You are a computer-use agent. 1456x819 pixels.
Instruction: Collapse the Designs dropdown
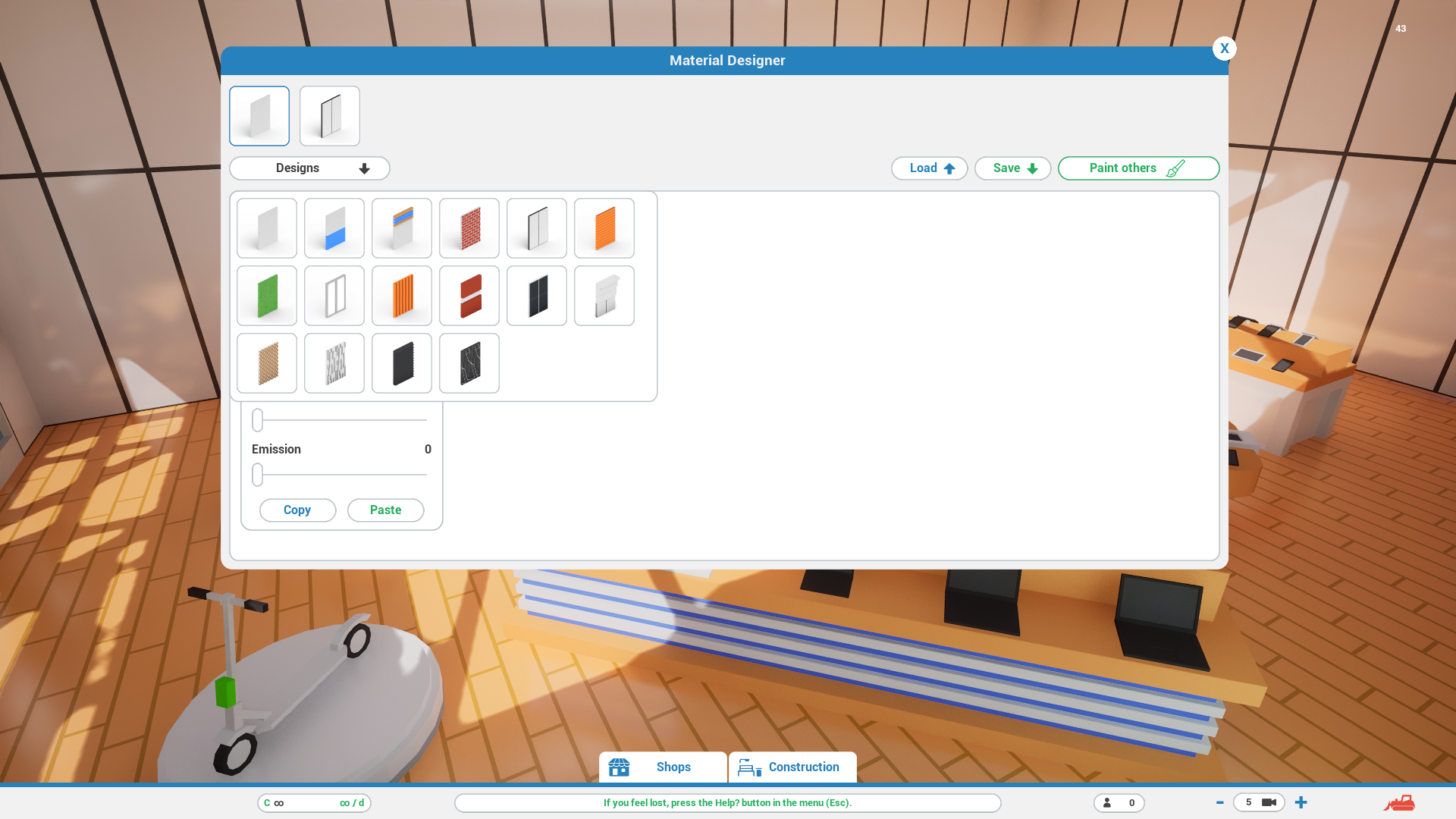[309, 168]
